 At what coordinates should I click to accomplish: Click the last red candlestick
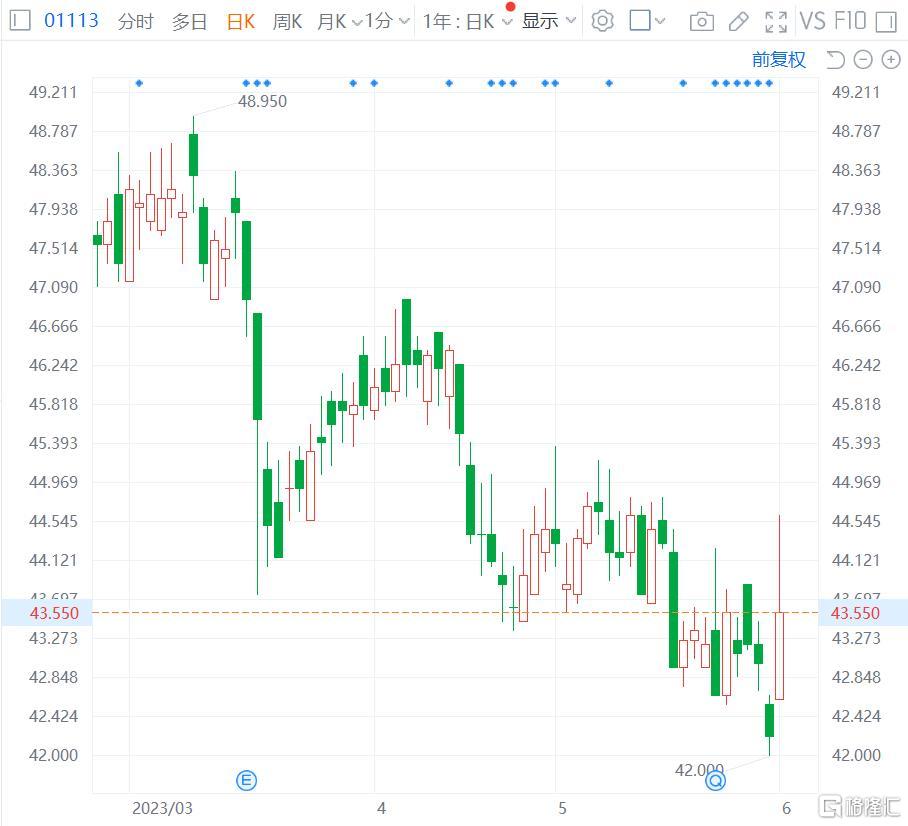(779, 655)
